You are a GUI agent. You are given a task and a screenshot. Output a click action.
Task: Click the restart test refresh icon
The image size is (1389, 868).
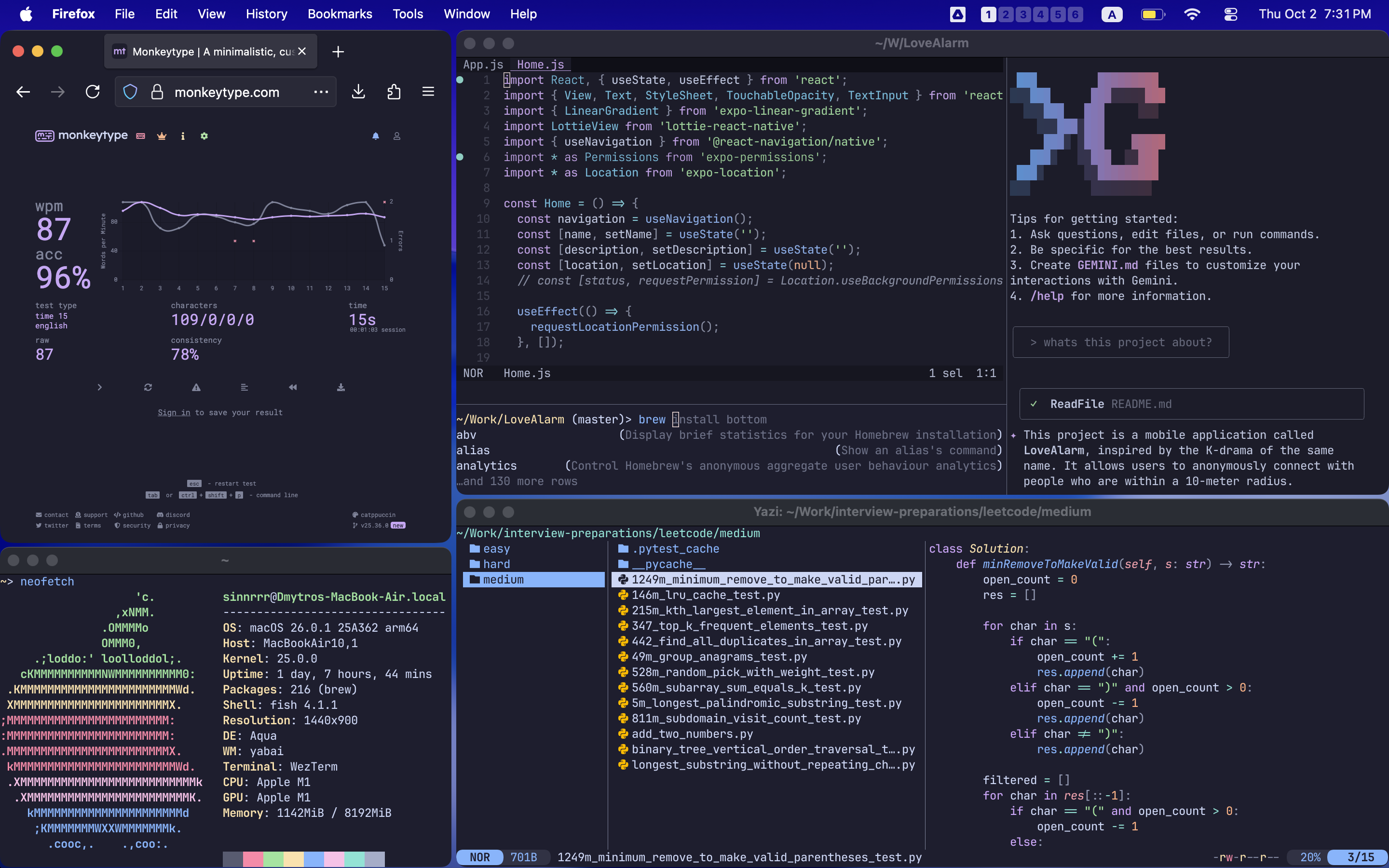tap(148, 388)
